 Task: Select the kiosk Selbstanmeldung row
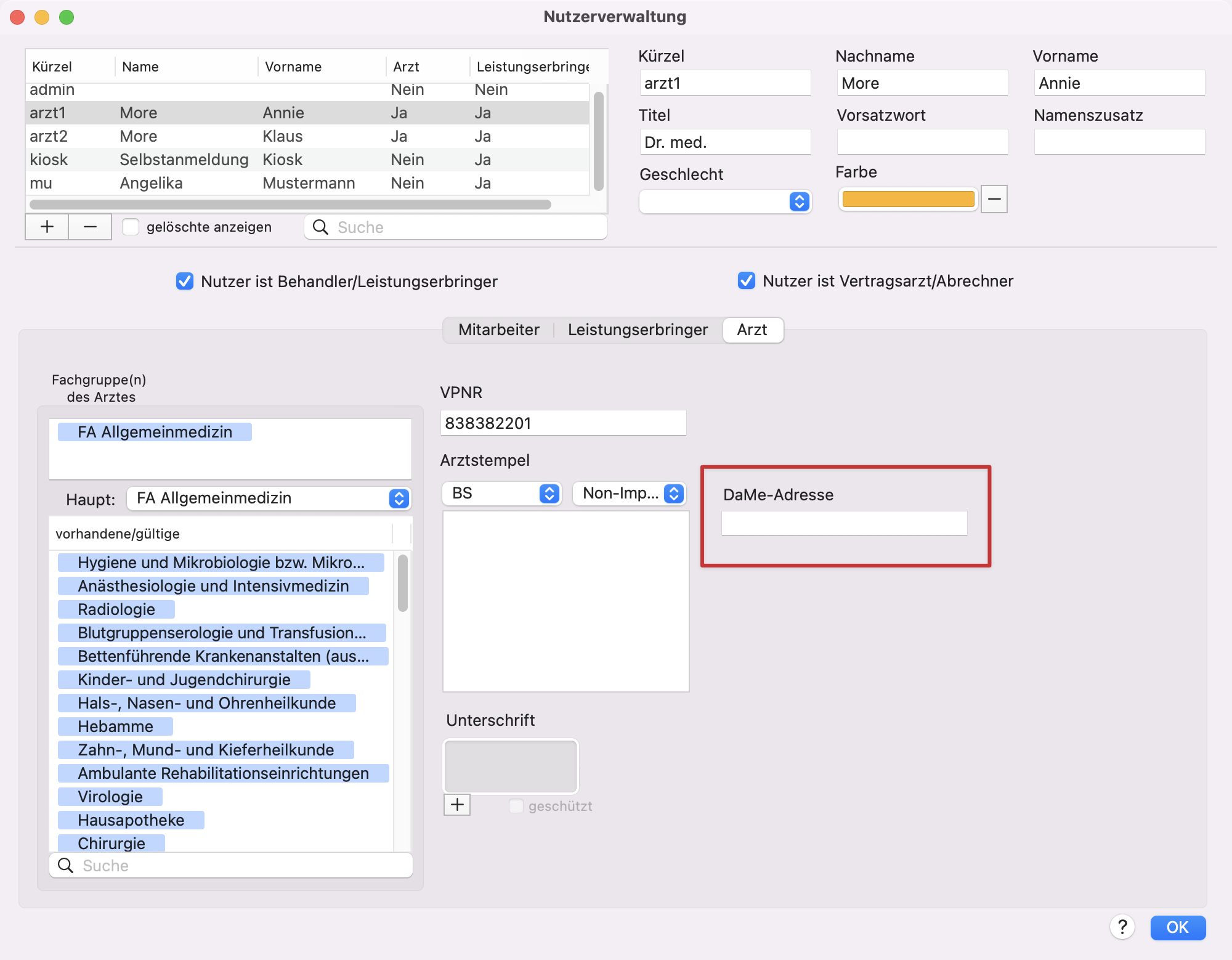tap(307, 160)
